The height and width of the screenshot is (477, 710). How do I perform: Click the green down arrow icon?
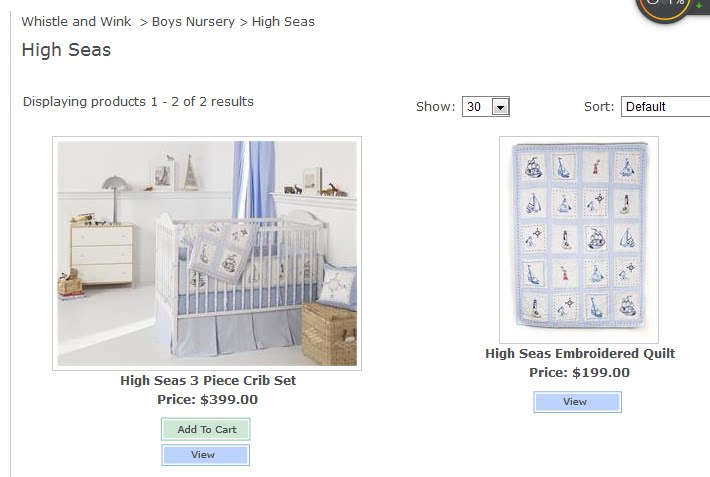(x=697, y=5)
